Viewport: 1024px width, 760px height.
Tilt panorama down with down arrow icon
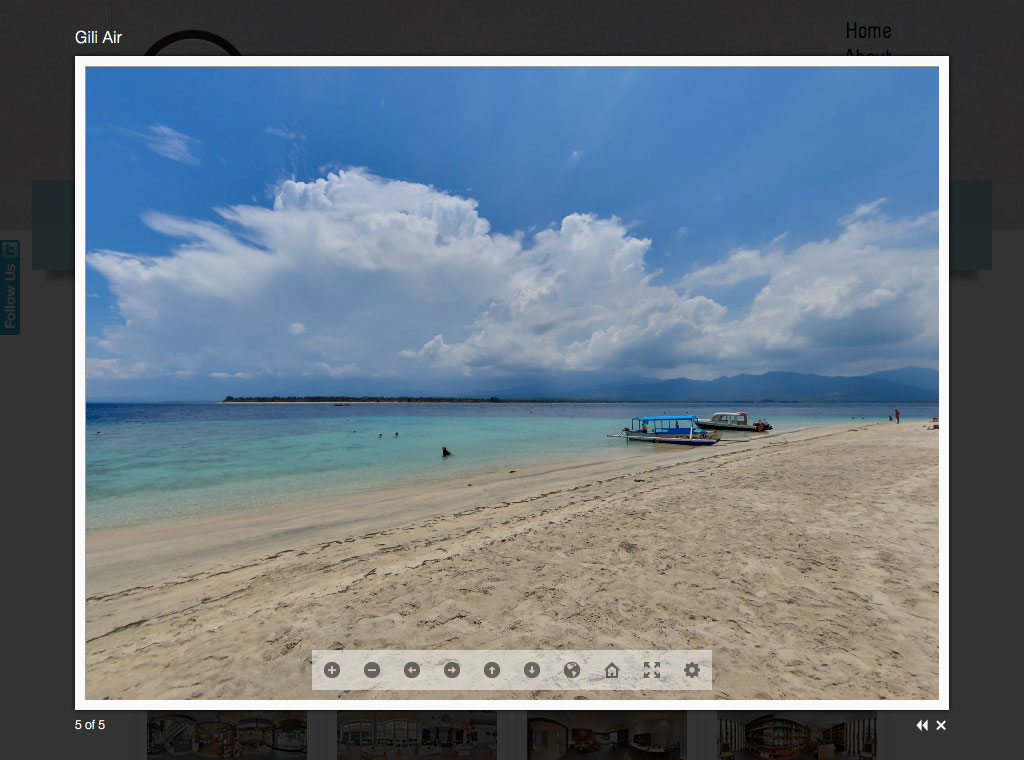click(x=532, y=670)
